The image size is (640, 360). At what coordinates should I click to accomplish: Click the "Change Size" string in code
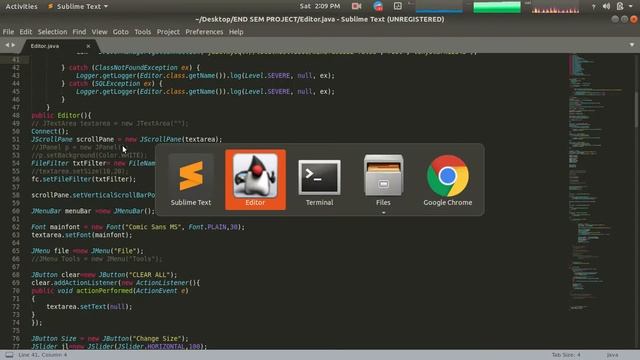(158, 339)
